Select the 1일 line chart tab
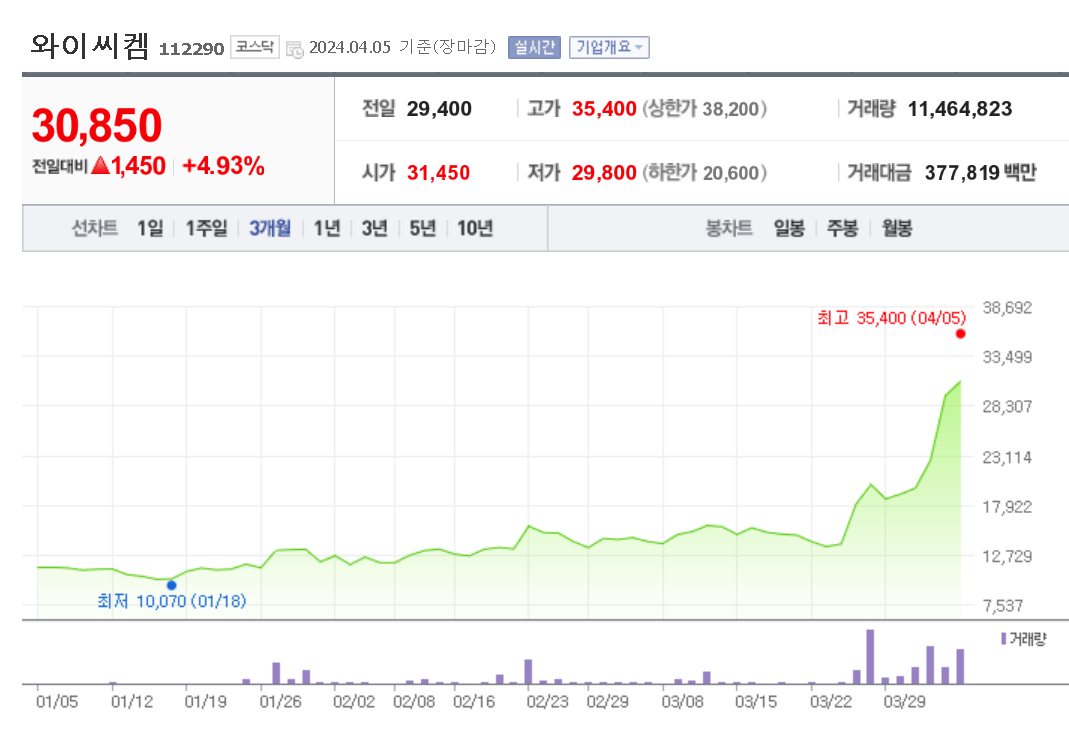 click(150, 228)
